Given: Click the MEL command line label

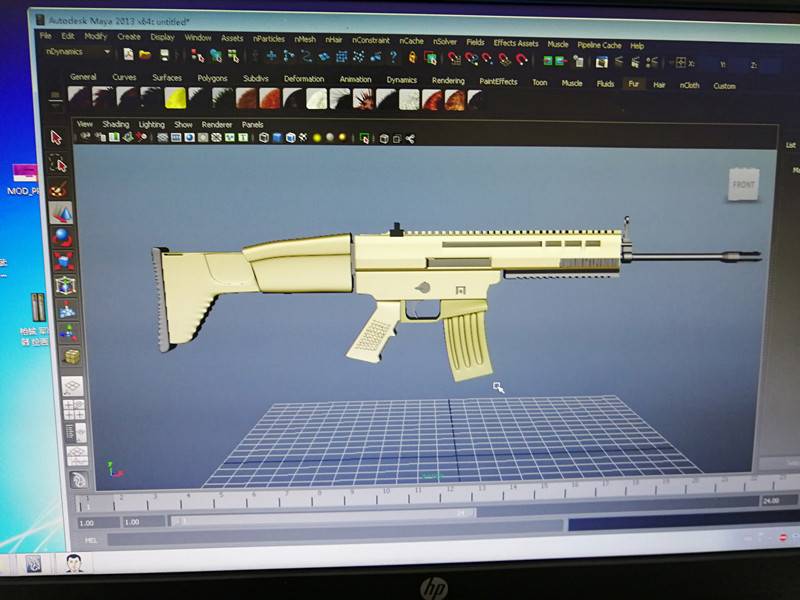Looking at the screenshot, I should 90,539.
